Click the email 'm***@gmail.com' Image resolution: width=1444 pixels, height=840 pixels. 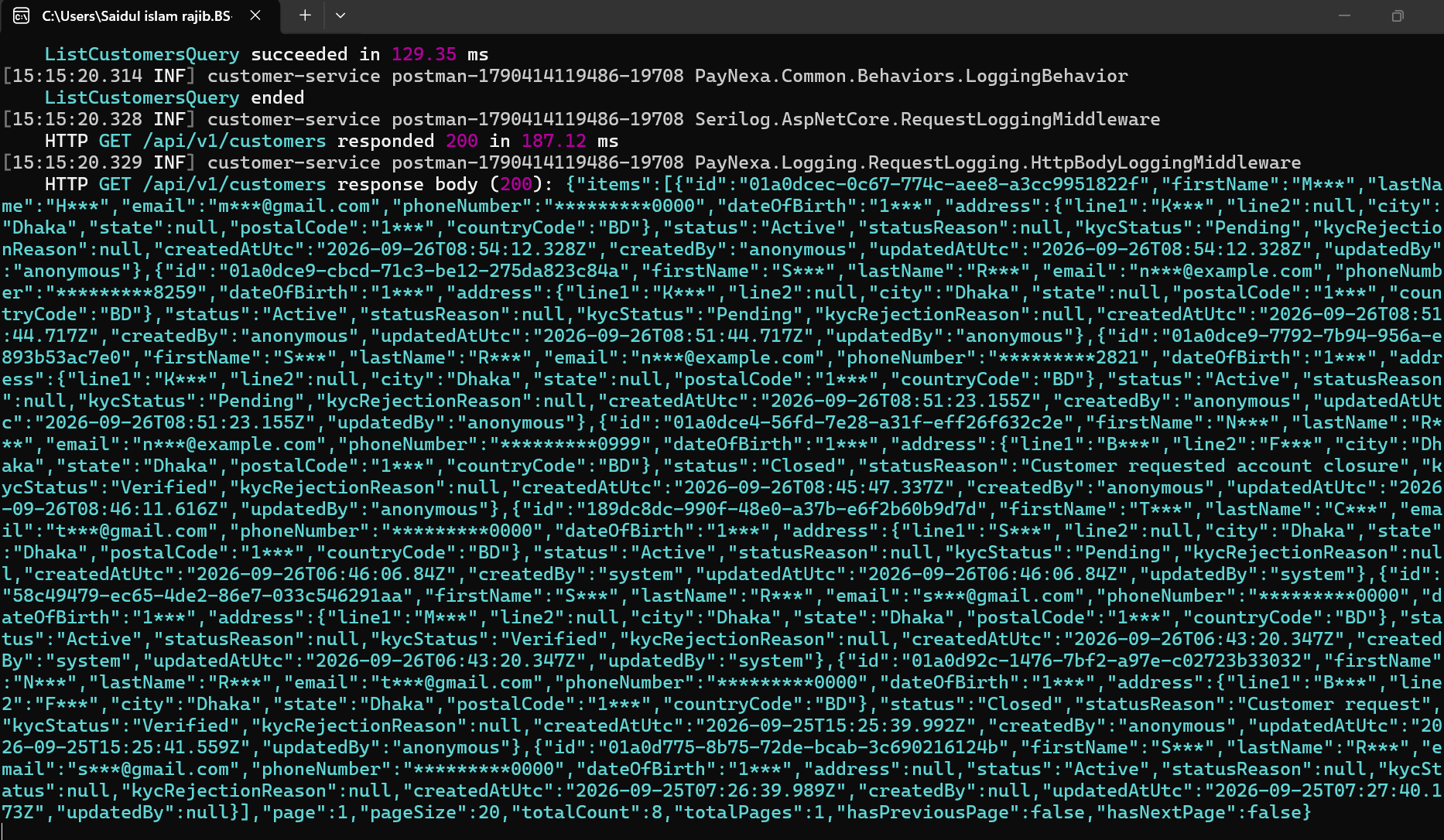coord(294,206)
